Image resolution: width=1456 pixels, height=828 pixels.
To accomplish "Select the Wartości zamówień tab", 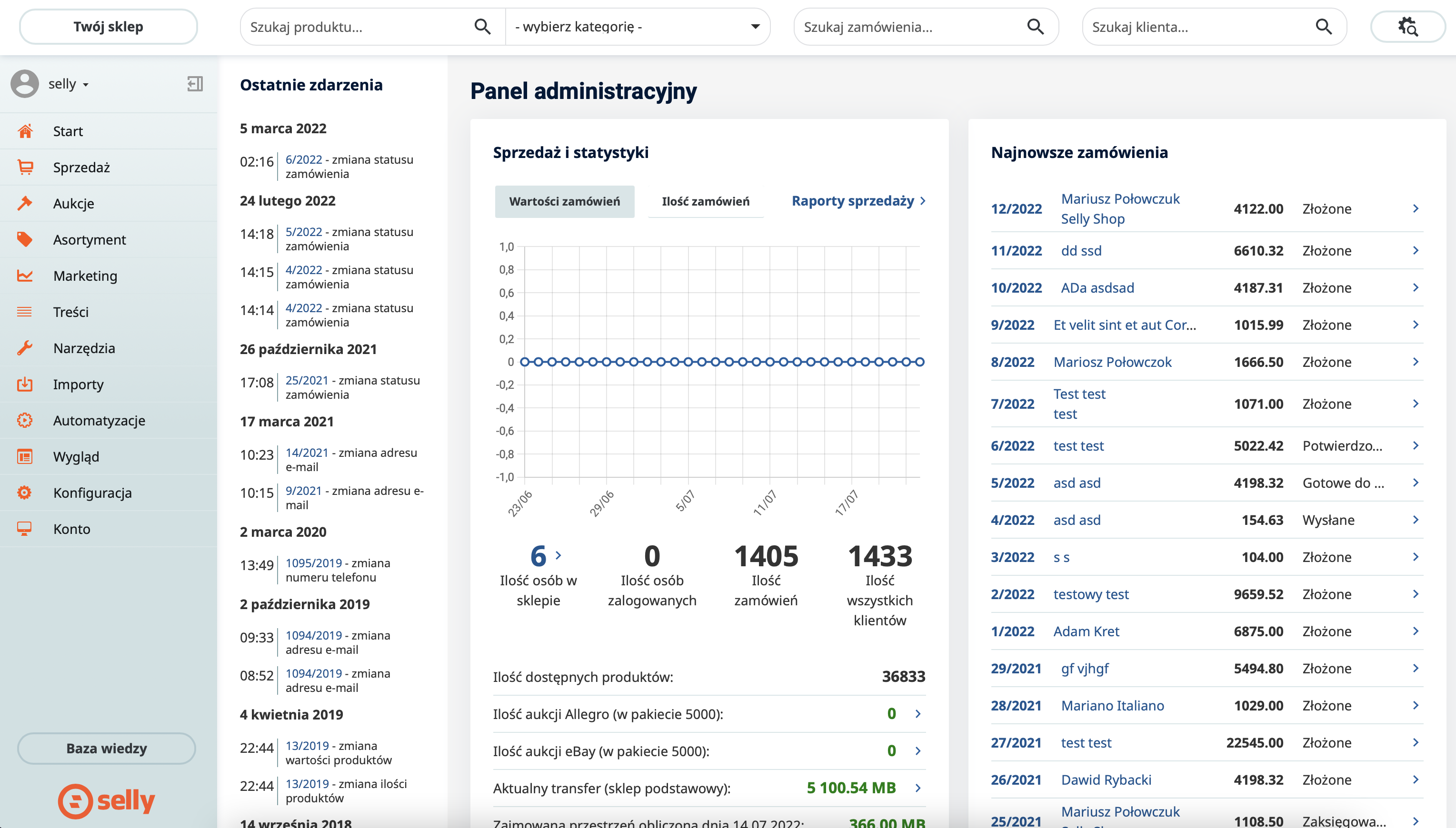I will point(564,201).
